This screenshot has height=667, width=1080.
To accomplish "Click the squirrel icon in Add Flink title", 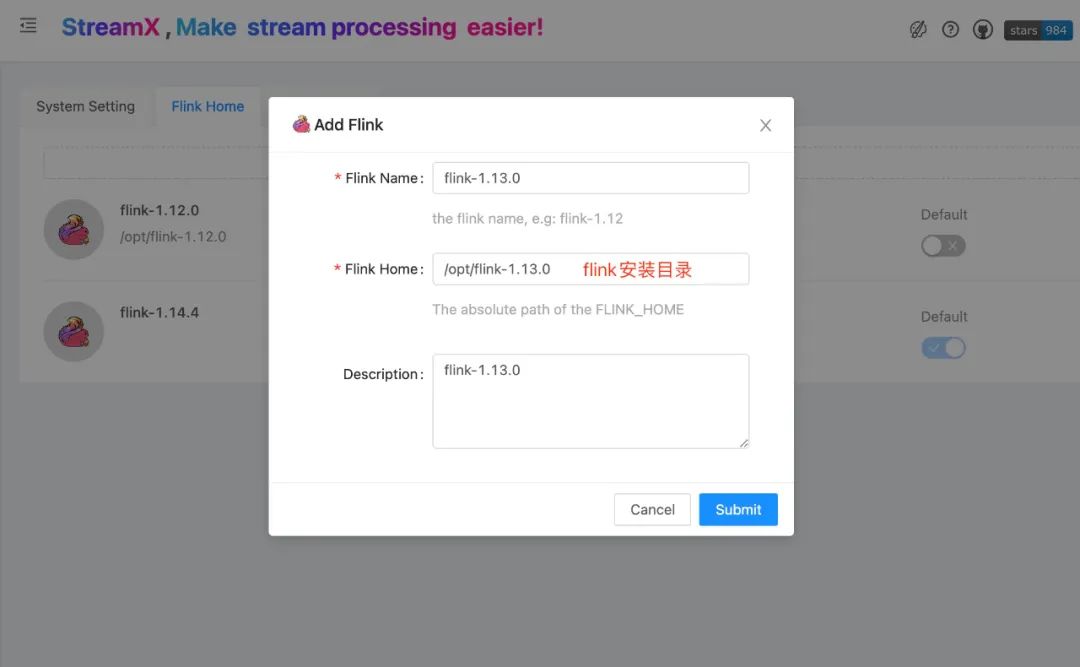I will point(301,124).
